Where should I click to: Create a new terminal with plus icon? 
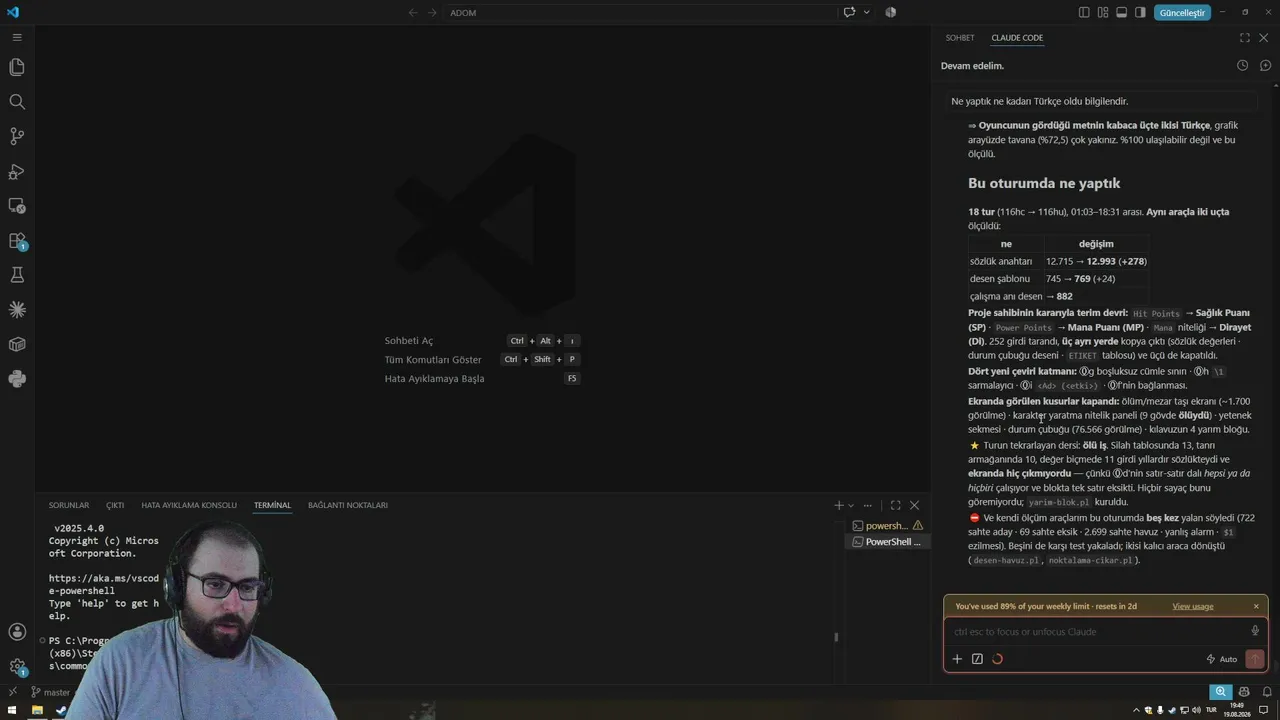[x=839, y=505]
